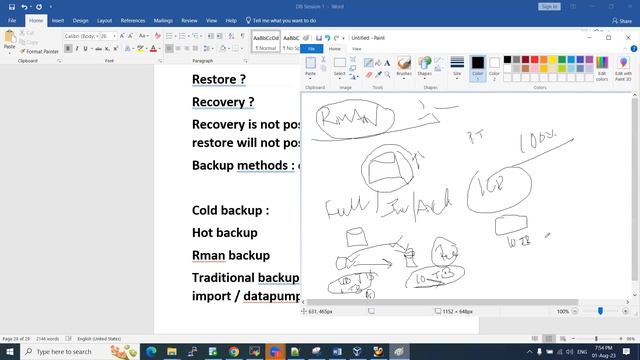Toggle Show paragraph marks in Word
This screenshot has height=360, width=640.
coord(243,36)
